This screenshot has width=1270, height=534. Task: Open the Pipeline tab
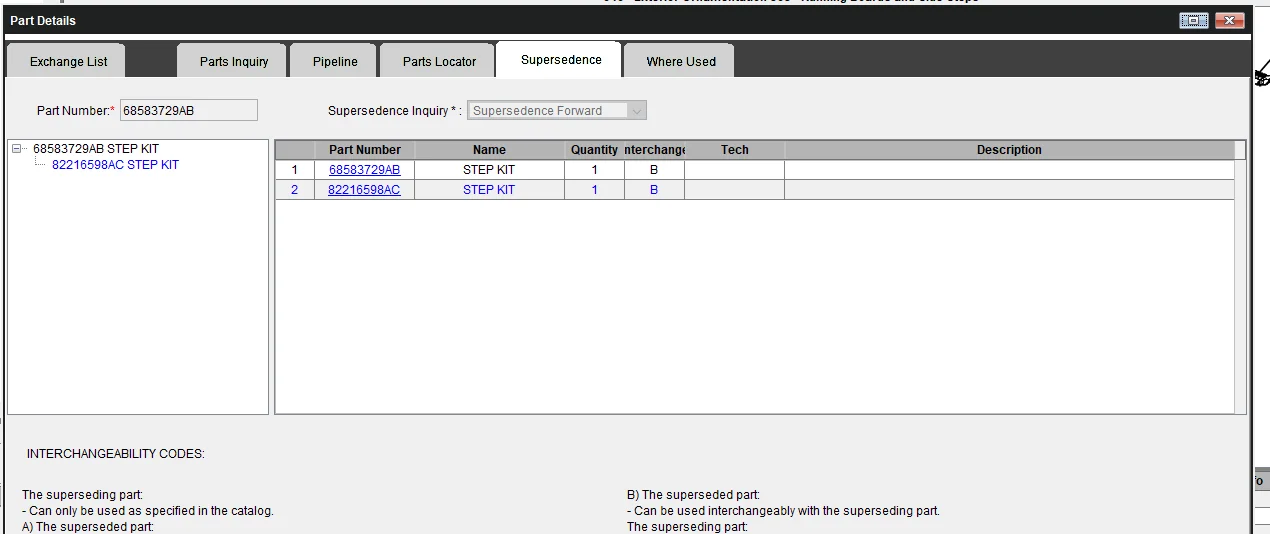coord(335,61)
